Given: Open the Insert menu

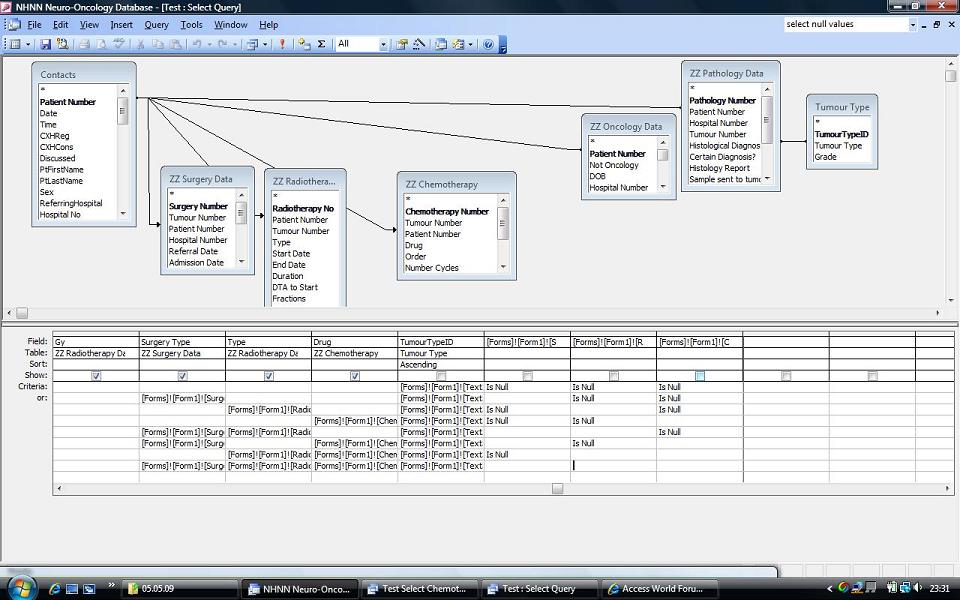Looking at the screenshot, I should (121, 24).
